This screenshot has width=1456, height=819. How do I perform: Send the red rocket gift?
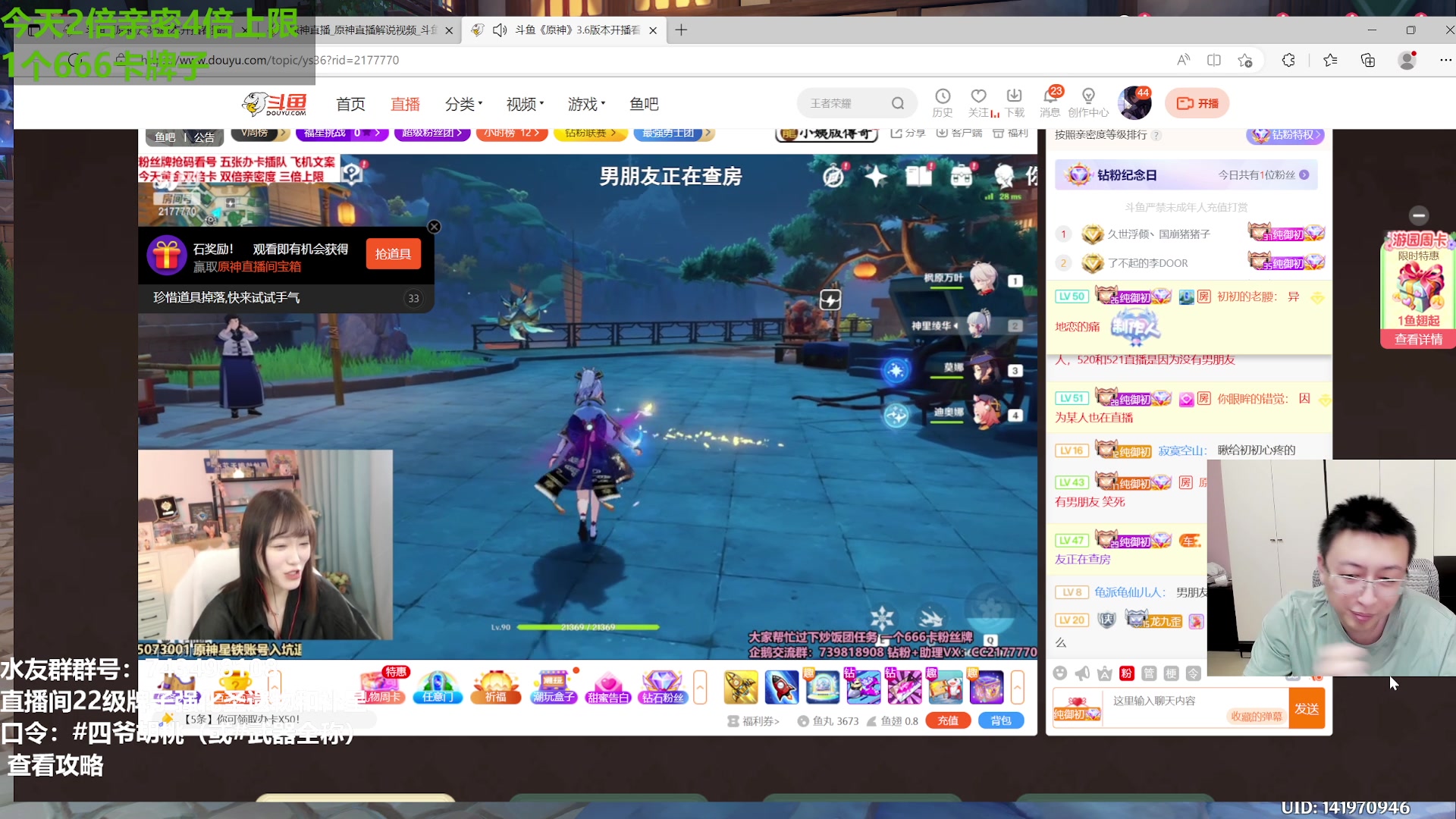(782, 687)
